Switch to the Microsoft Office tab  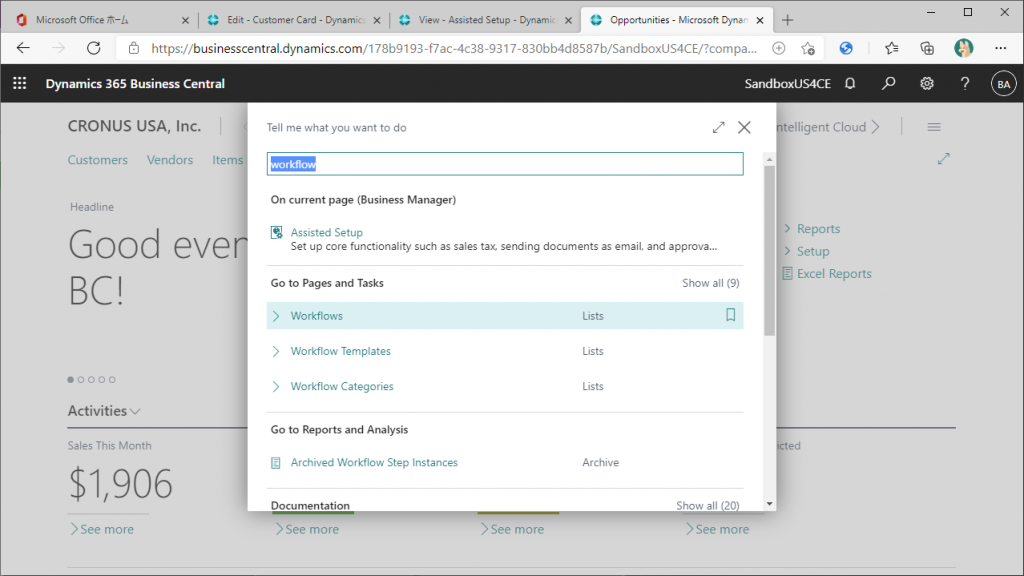point(82,20)
